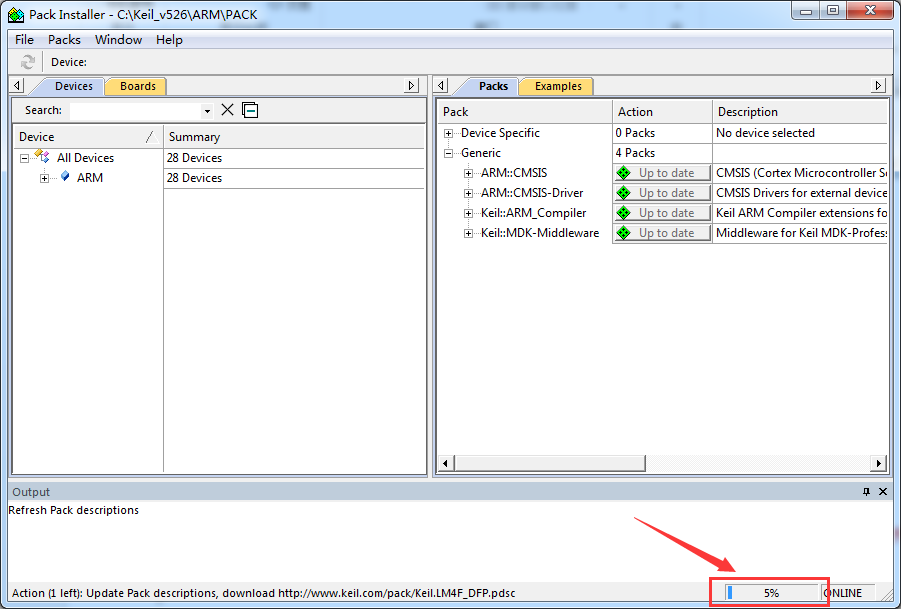Image resolution: width=901 pixels, height=609 pixels.
Task: Expand the ARM device vendor node
Action: point(44,178)
